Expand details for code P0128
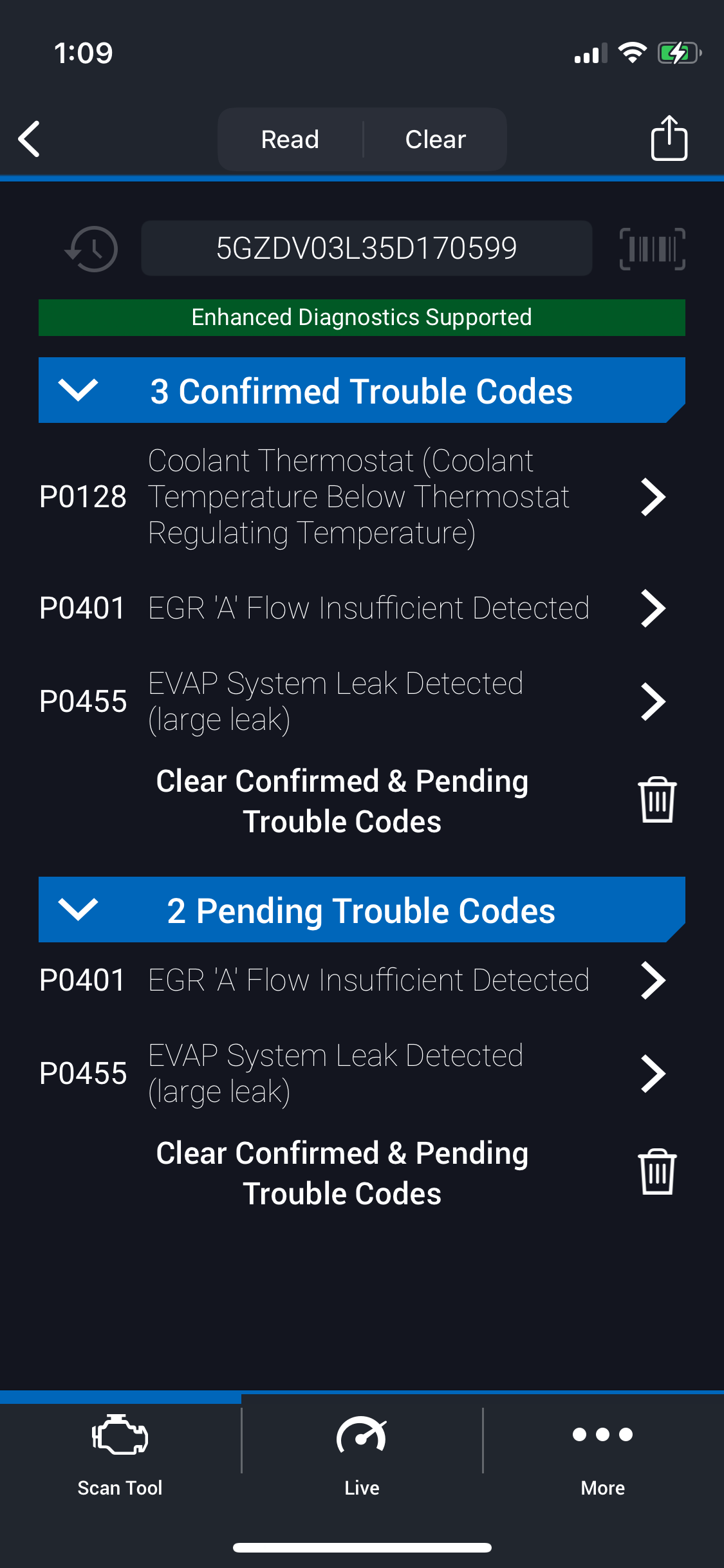Screen dimensions: 724x1568 coord(653,497)
